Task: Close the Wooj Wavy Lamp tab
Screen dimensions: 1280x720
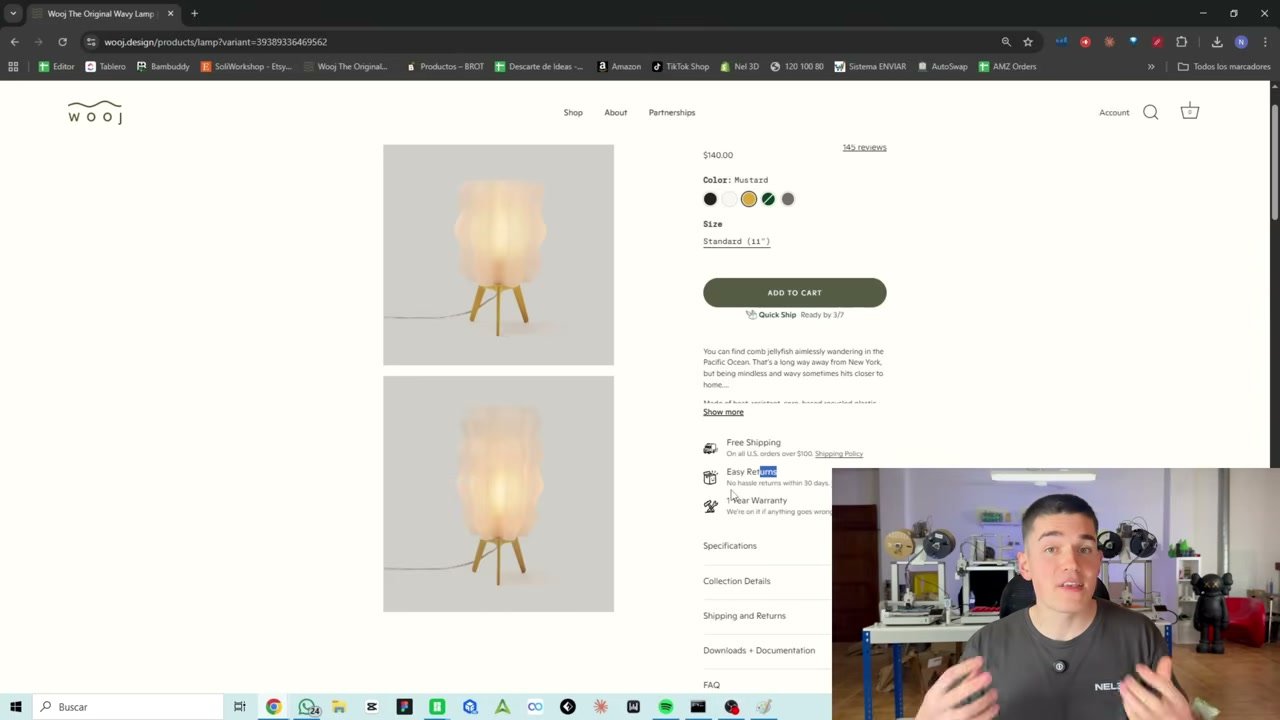Action: [170, 14]
